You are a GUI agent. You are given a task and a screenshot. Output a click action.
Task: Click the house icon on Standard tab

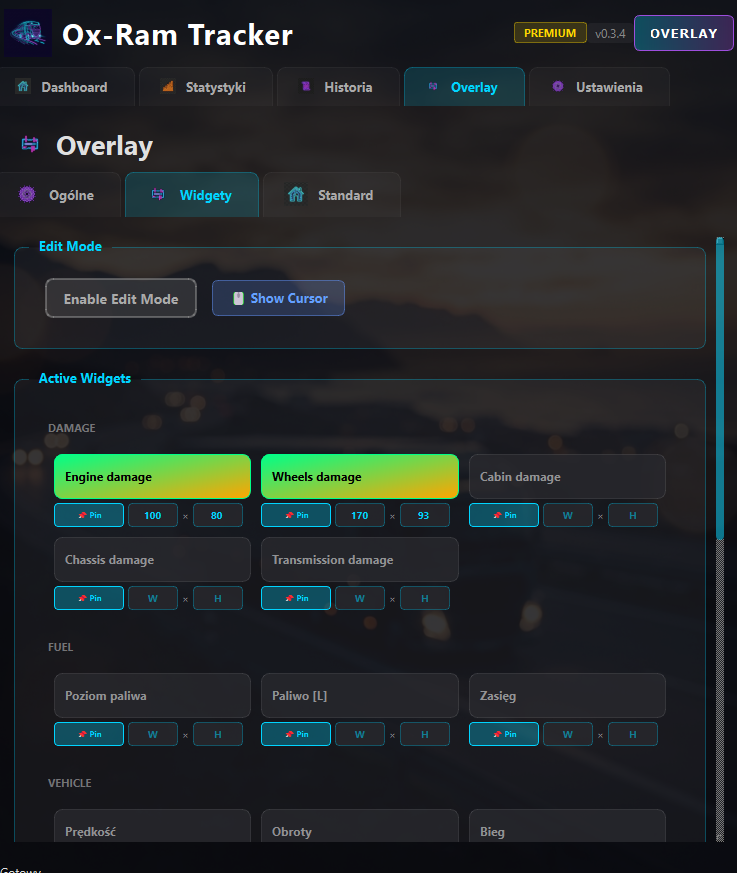click(296, 195)
